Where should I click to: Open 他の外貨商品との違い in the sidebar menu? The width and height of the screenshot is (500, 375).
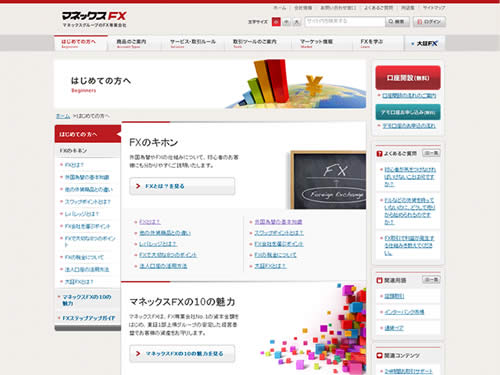click(x=89, y=189)
